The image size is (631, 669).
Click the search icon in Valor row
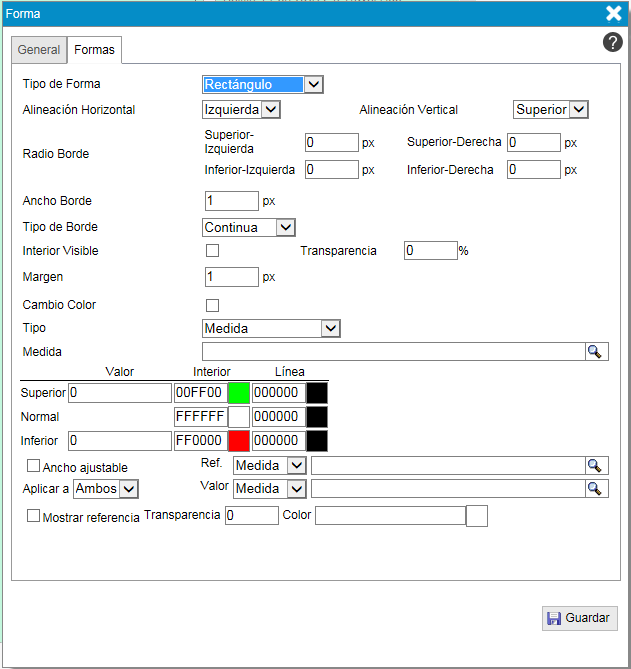click(x=595, y=488)
